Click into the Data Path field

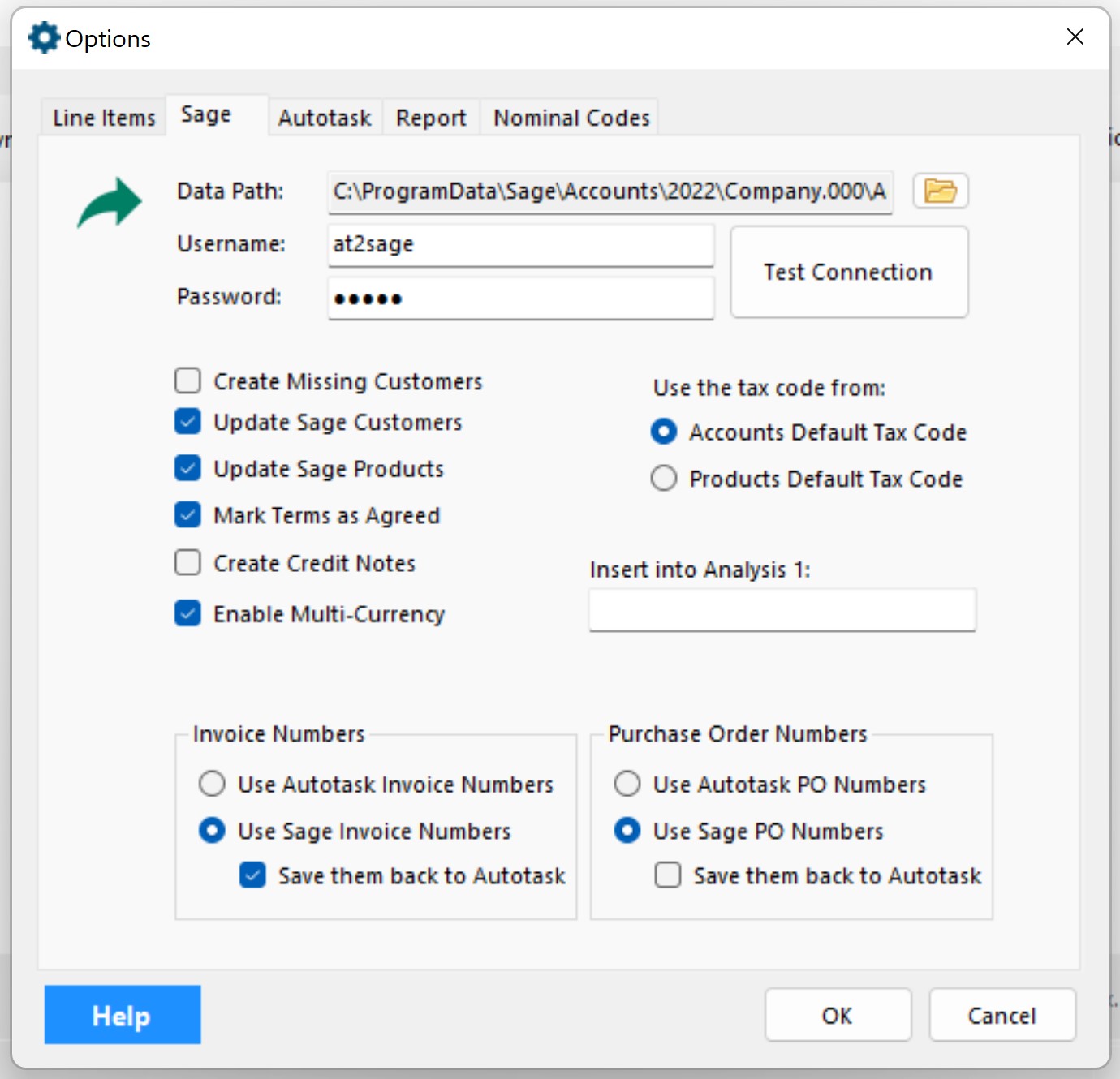tap(610, 191)
